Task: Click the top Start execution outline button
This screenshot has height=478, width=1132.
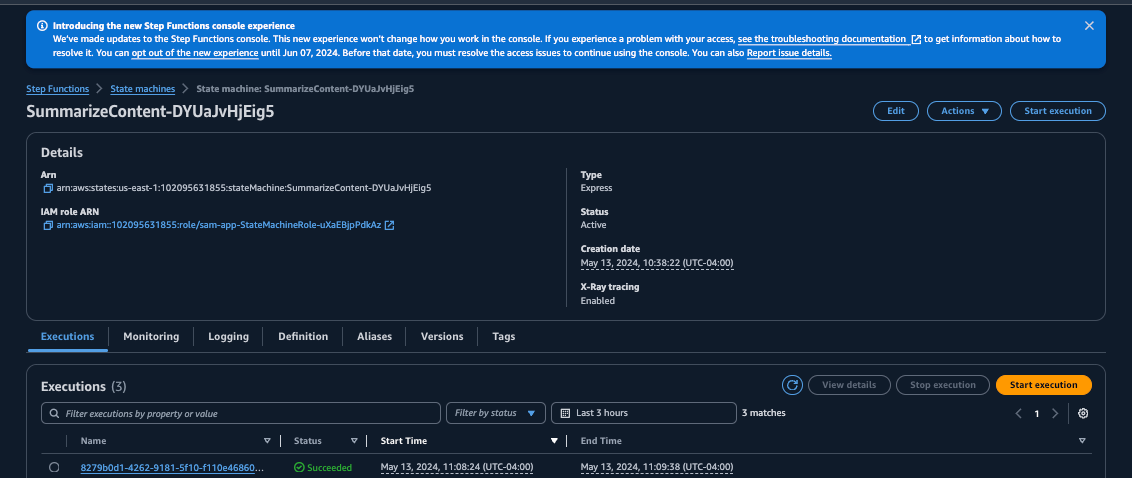Action: [1058, 111]
